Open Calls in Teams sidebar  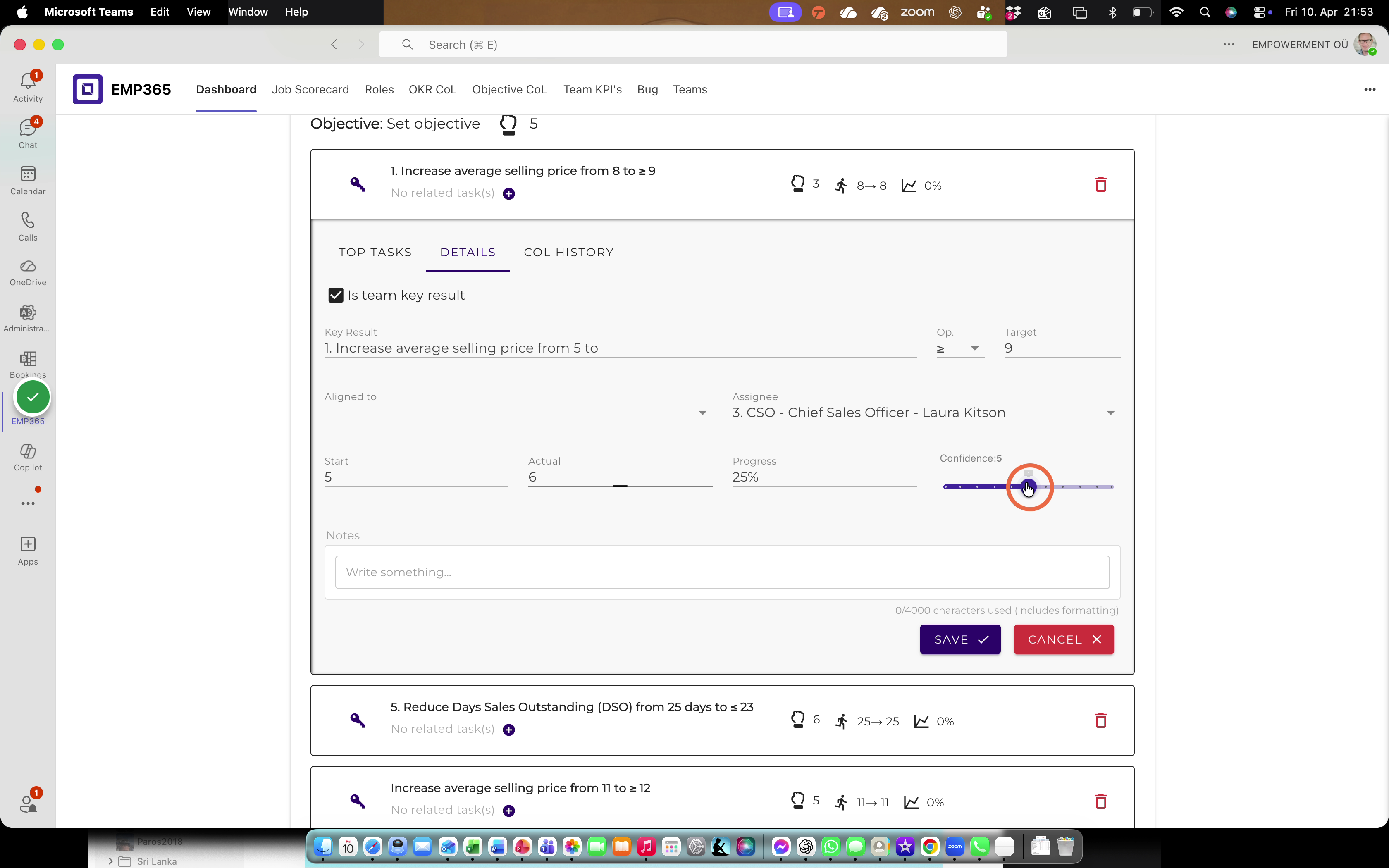click(28, 226)
